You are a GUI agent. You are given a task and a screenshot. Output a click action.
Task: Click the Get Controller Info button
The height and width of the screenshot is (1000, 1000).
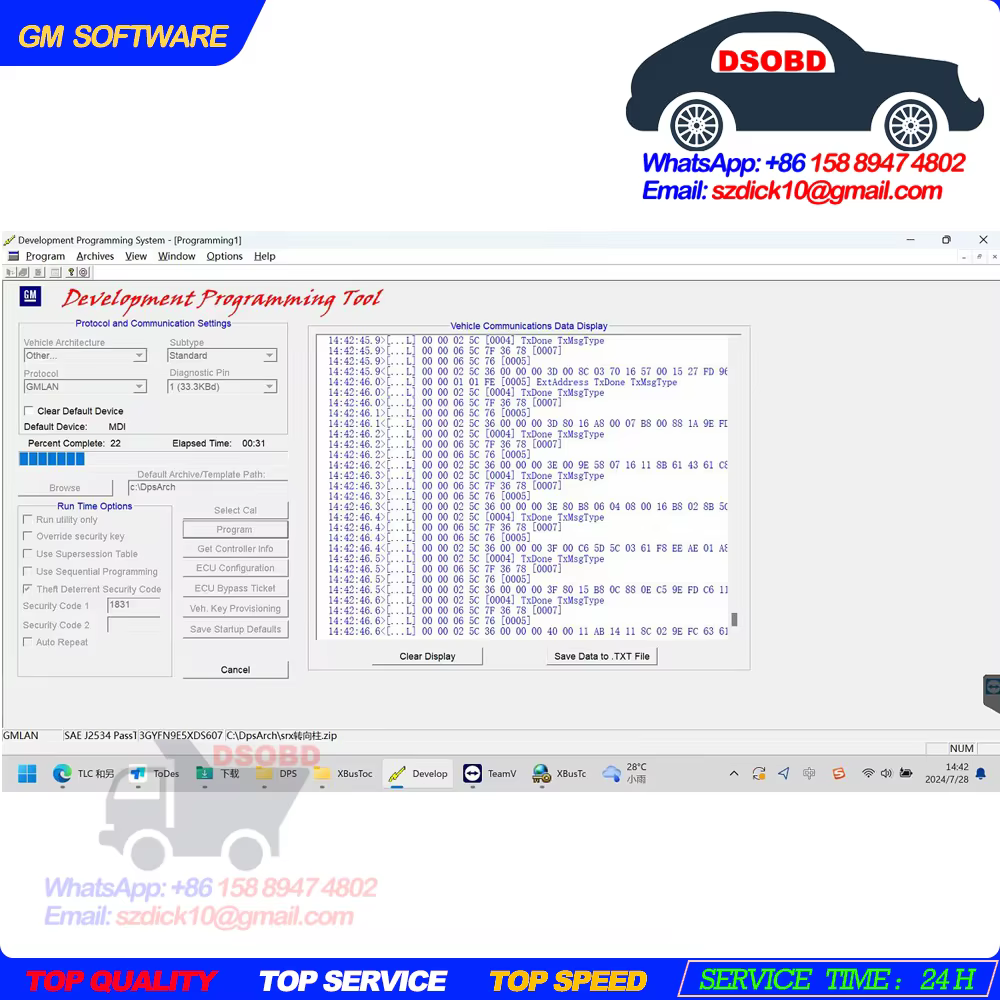point(235,548)
